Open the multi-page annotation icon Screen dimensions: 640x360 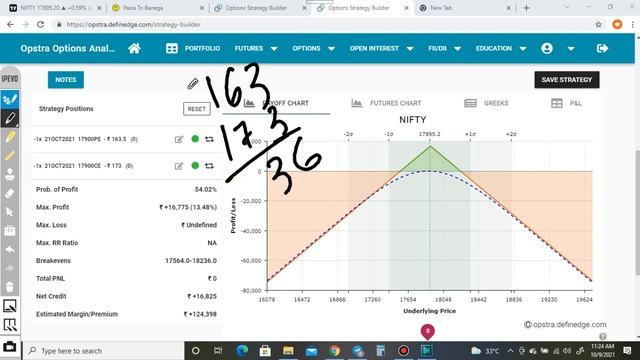10,325
